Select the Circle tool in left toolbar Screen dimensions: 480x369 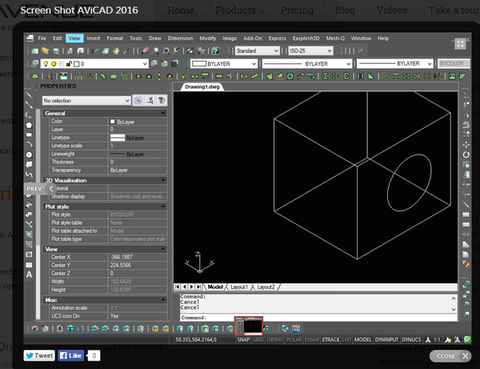click(29, 155)
